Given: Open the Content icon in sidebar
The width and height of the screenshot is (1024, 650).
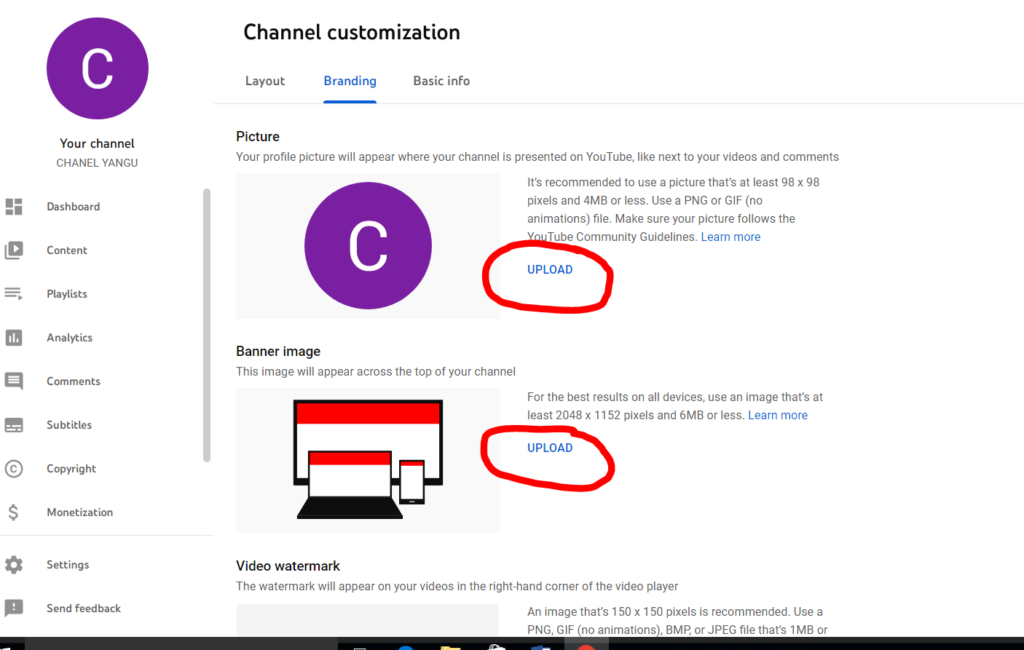Looking at the screenshot, I should [x=14, y=250].
